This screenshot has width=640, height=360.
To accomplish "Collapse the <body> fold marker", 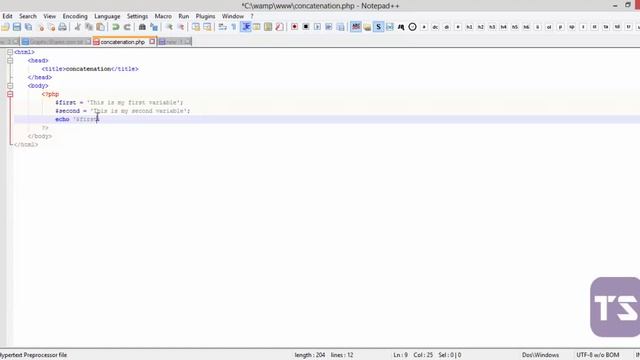I will coord(10,86).
